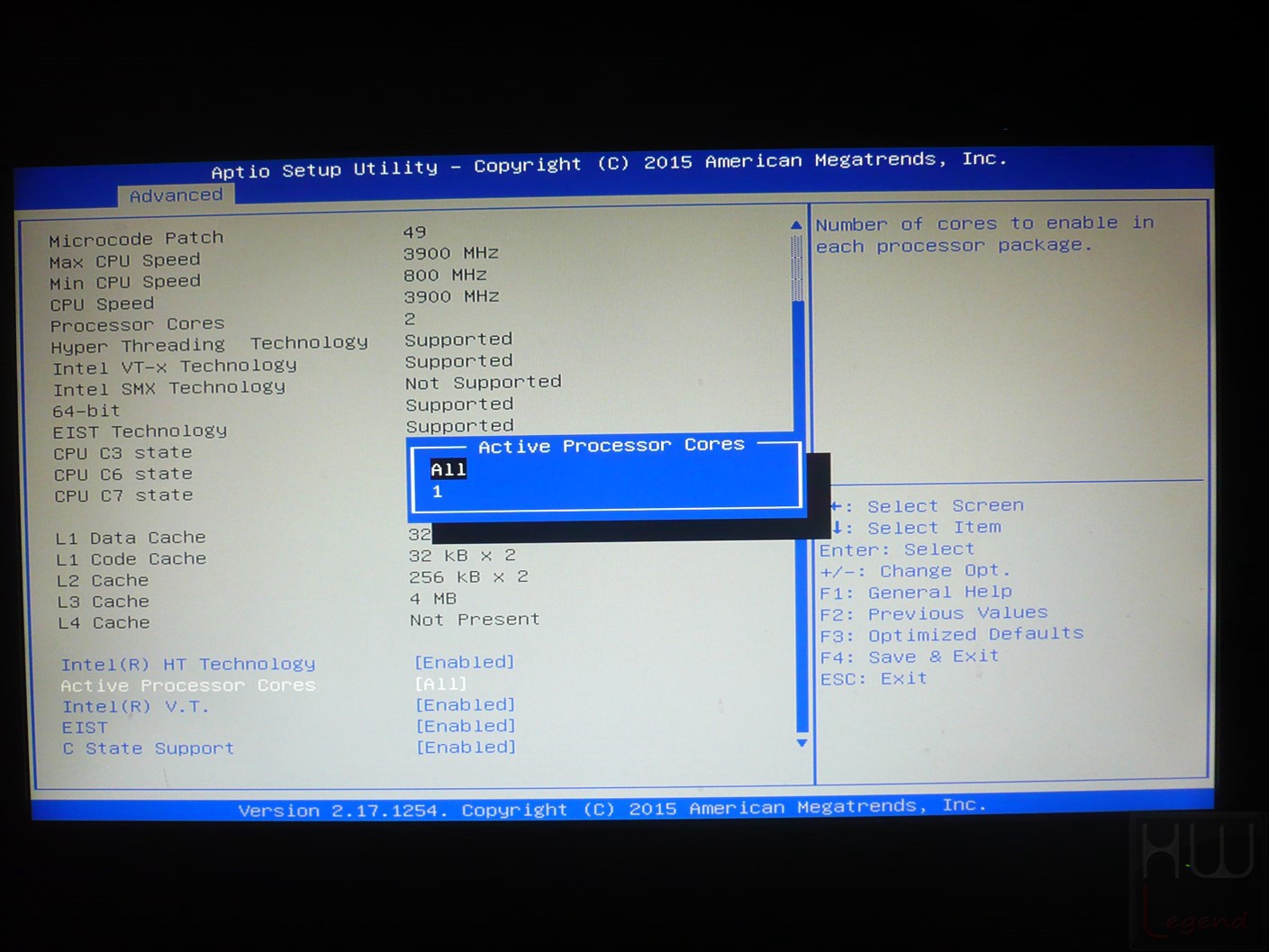Click the 'F4: Save & Exit' hint
This screenshot has height=952, width=1269.
click(x=910, y=657)
